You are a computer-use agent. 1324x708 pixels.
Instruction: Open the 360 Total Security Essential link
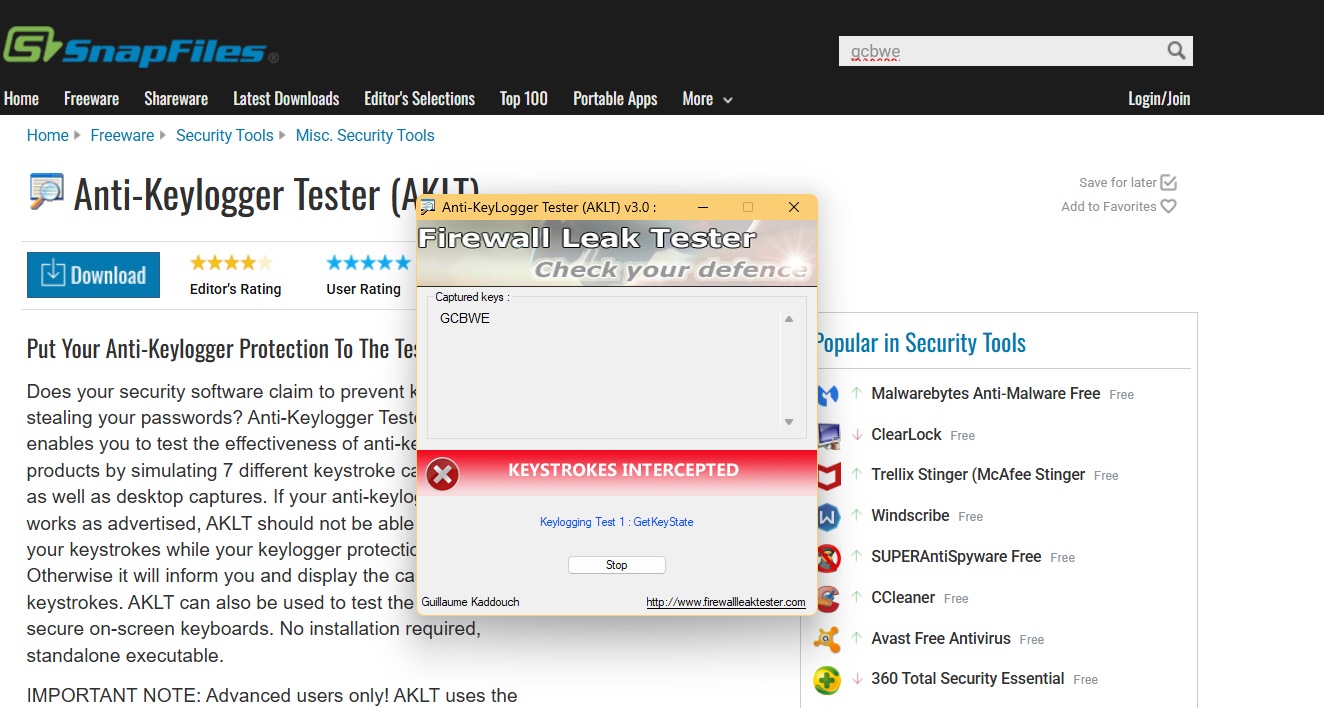[x=968, y=679]
